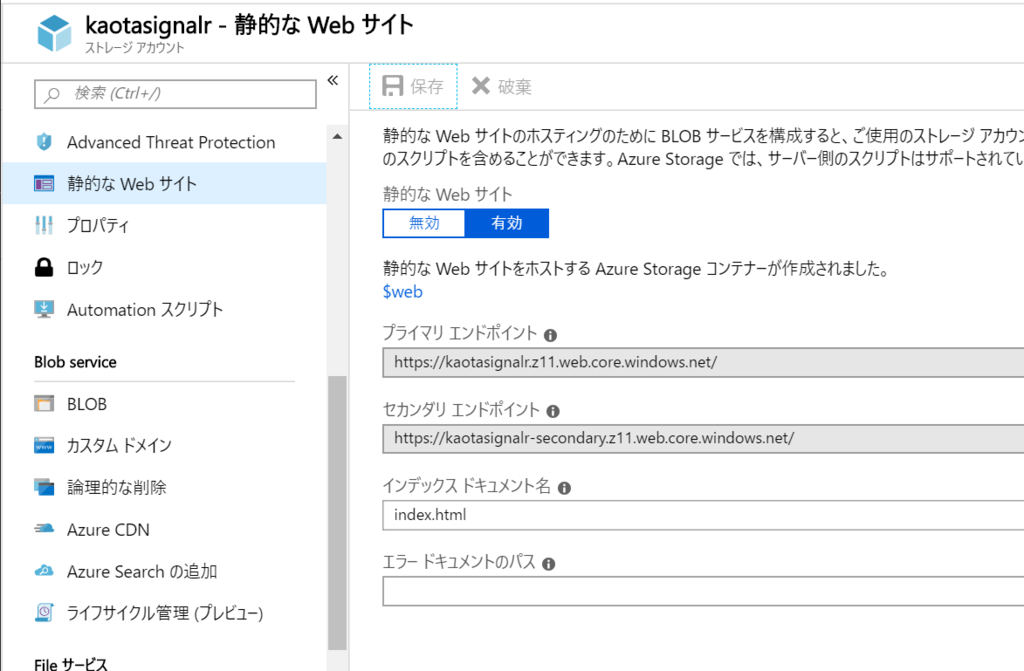
Task: Click the ライフサイクル管理 icon
Action: (44, 613)
